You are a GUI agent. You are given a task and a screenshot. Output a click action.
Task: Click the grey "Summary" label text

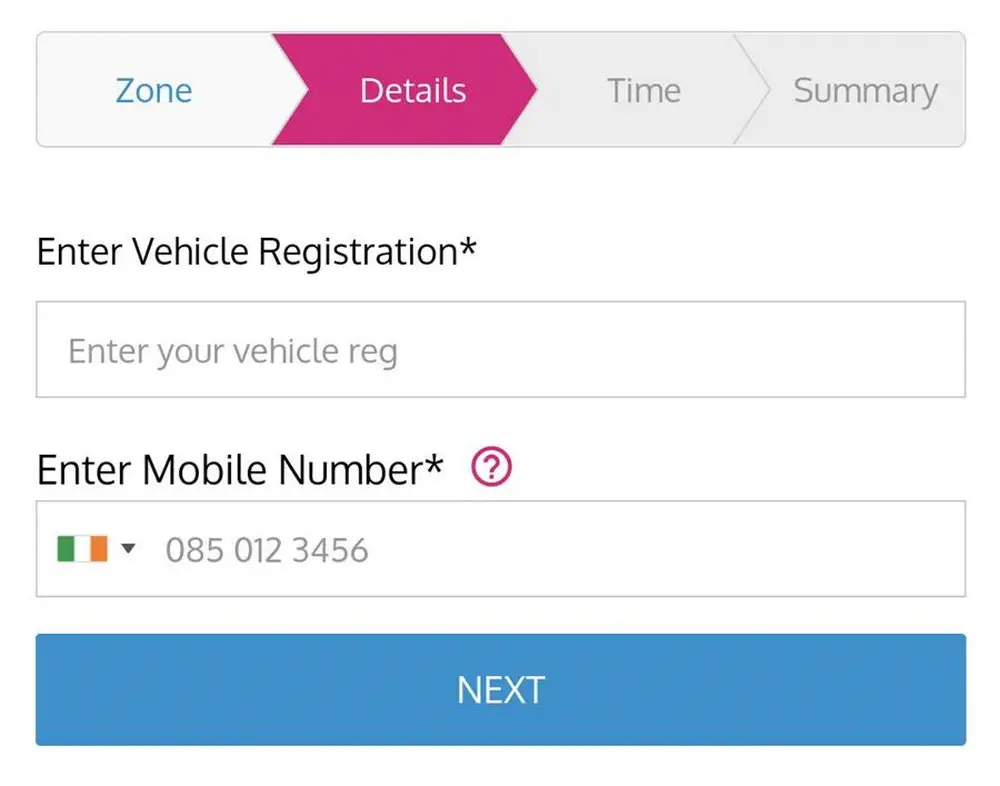pyautogui.click(x=865, y=90)
